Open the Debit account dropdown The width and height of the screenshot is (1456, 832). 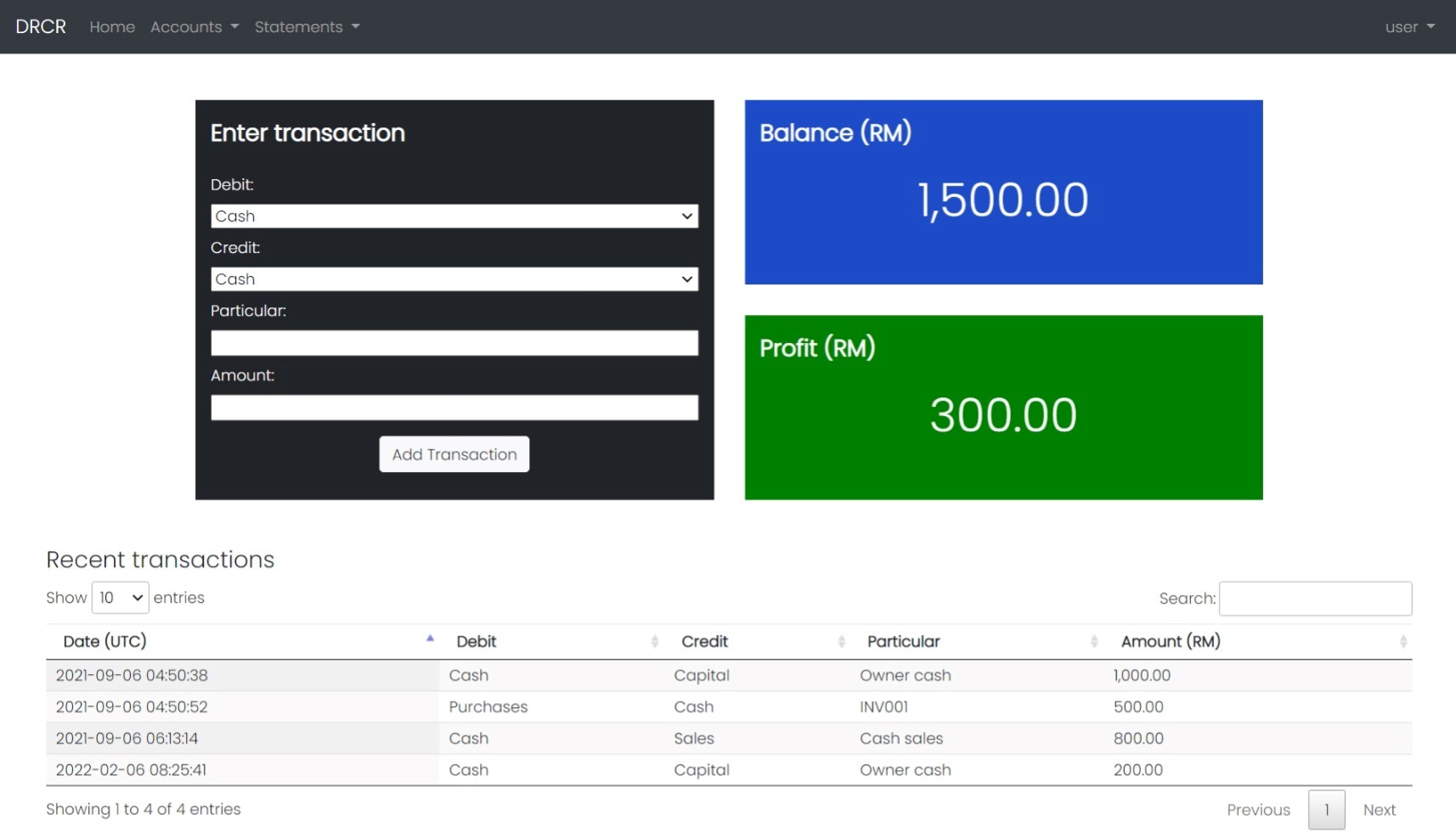(x=454, y=216)
